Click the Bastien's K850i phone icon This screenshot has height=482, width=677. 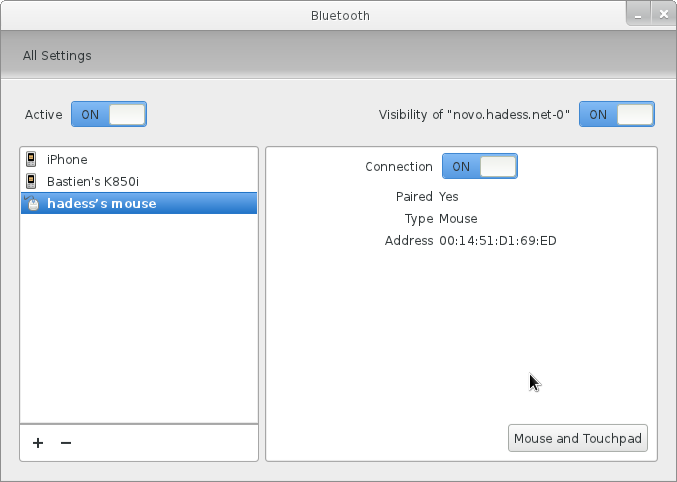click(x=31, y=181)
